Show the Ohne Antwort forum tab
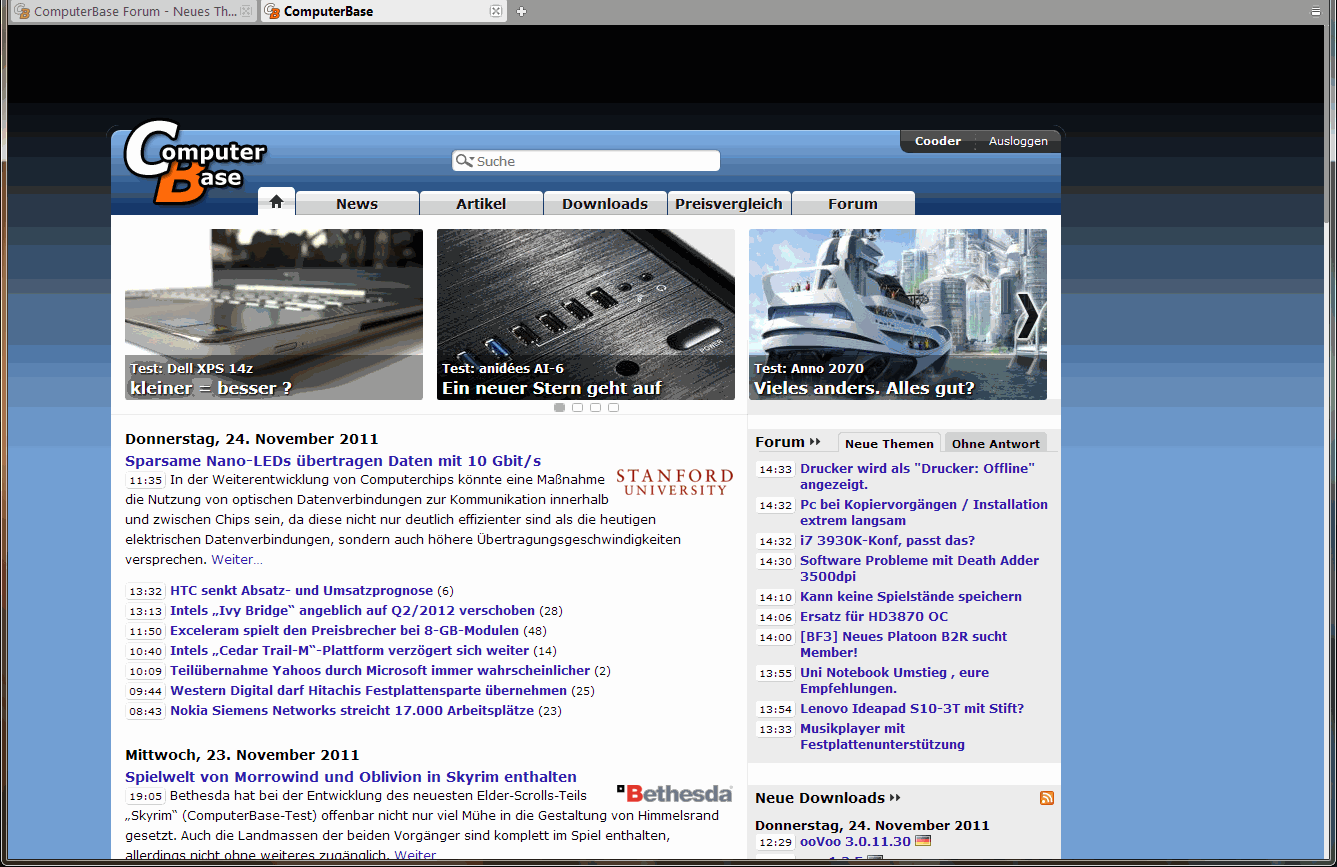This screenshot has height=867, width=1337. (x=996, y=443)
